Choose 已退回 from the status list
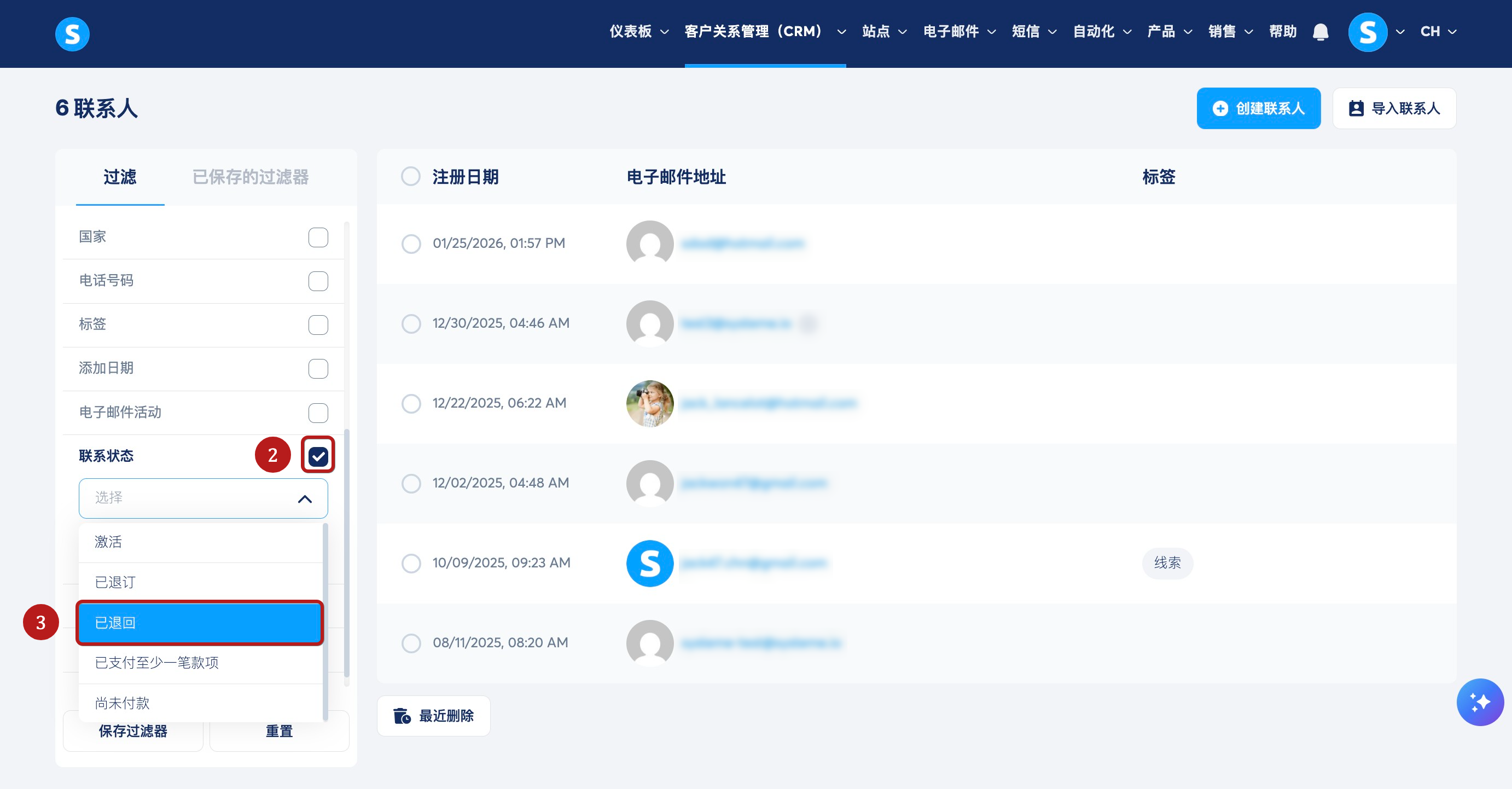This screenshot has height=789, width=1512. [x=200, y=622]
